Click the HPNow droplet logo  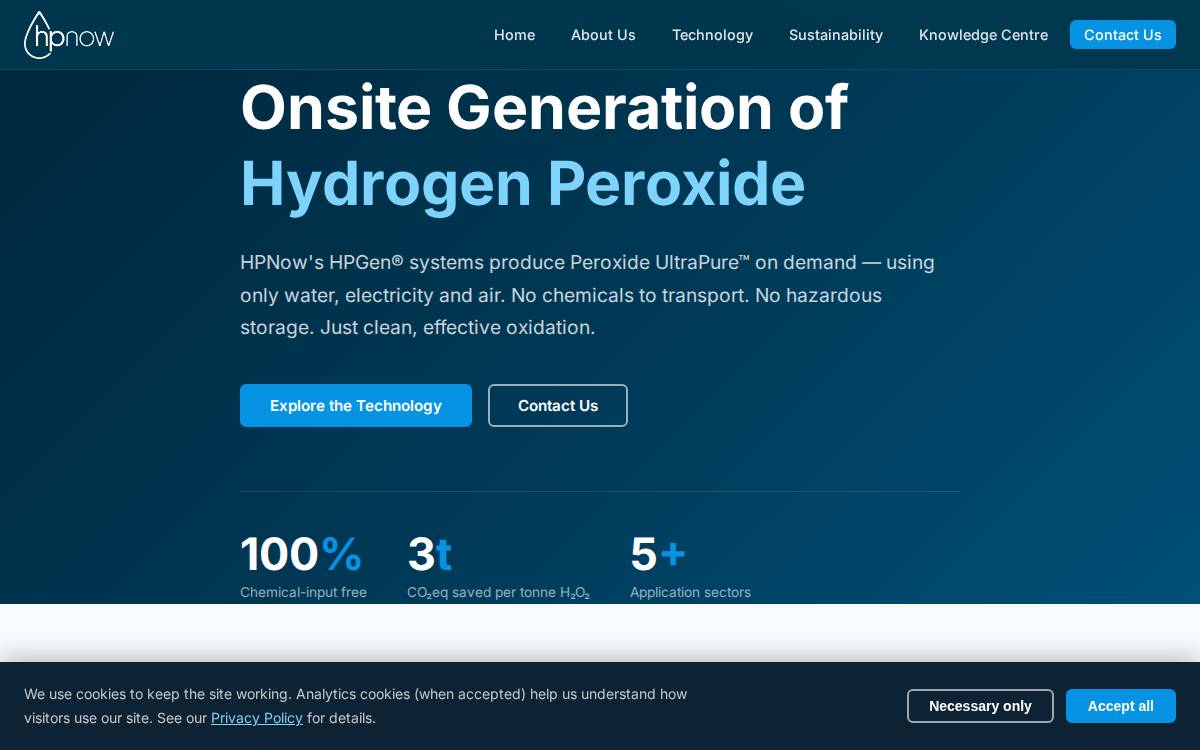pos(69,35)
